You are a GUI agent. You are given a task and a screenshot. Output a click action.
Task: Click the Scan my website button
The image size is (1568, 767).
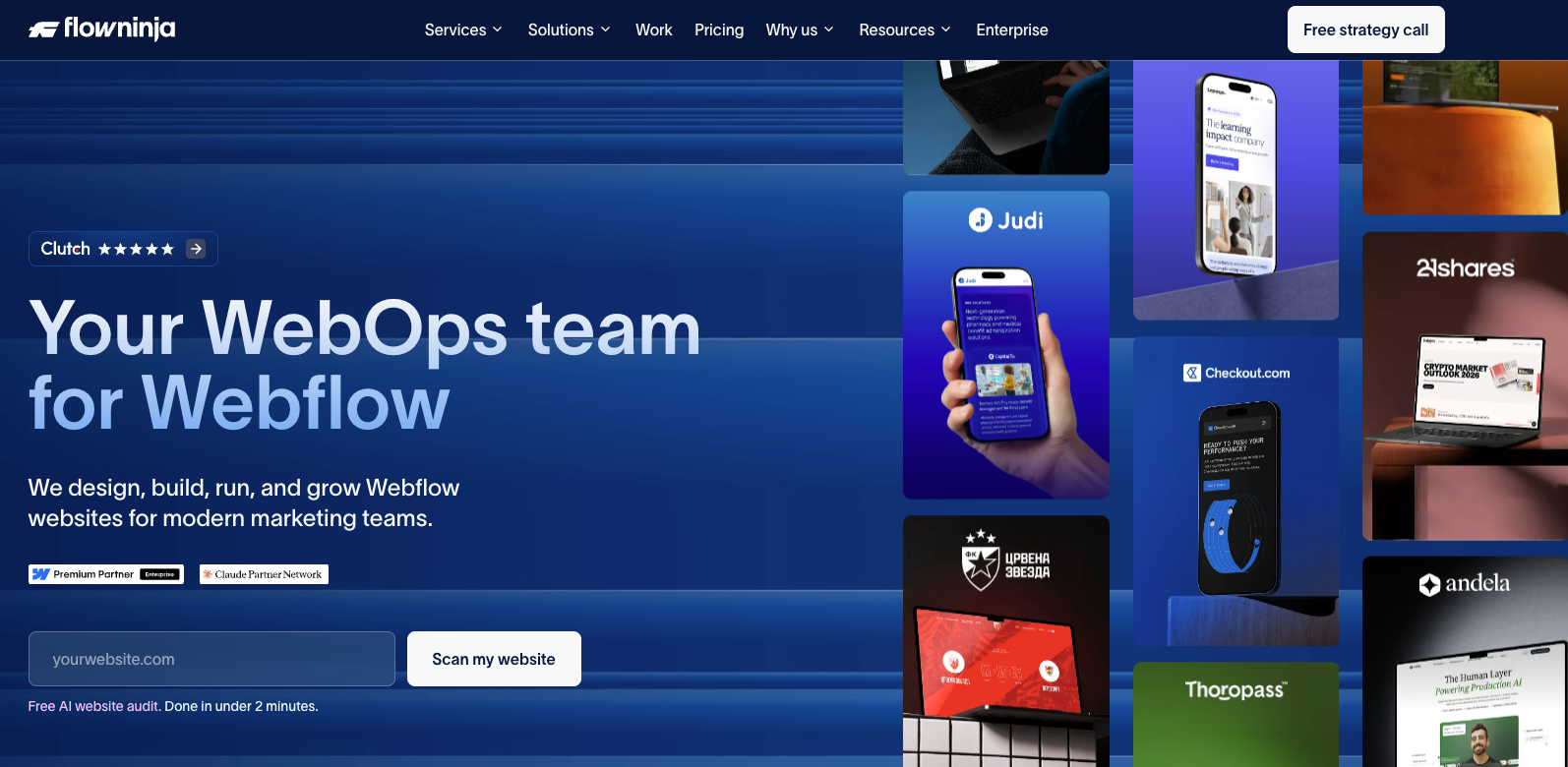click(494, 659)
